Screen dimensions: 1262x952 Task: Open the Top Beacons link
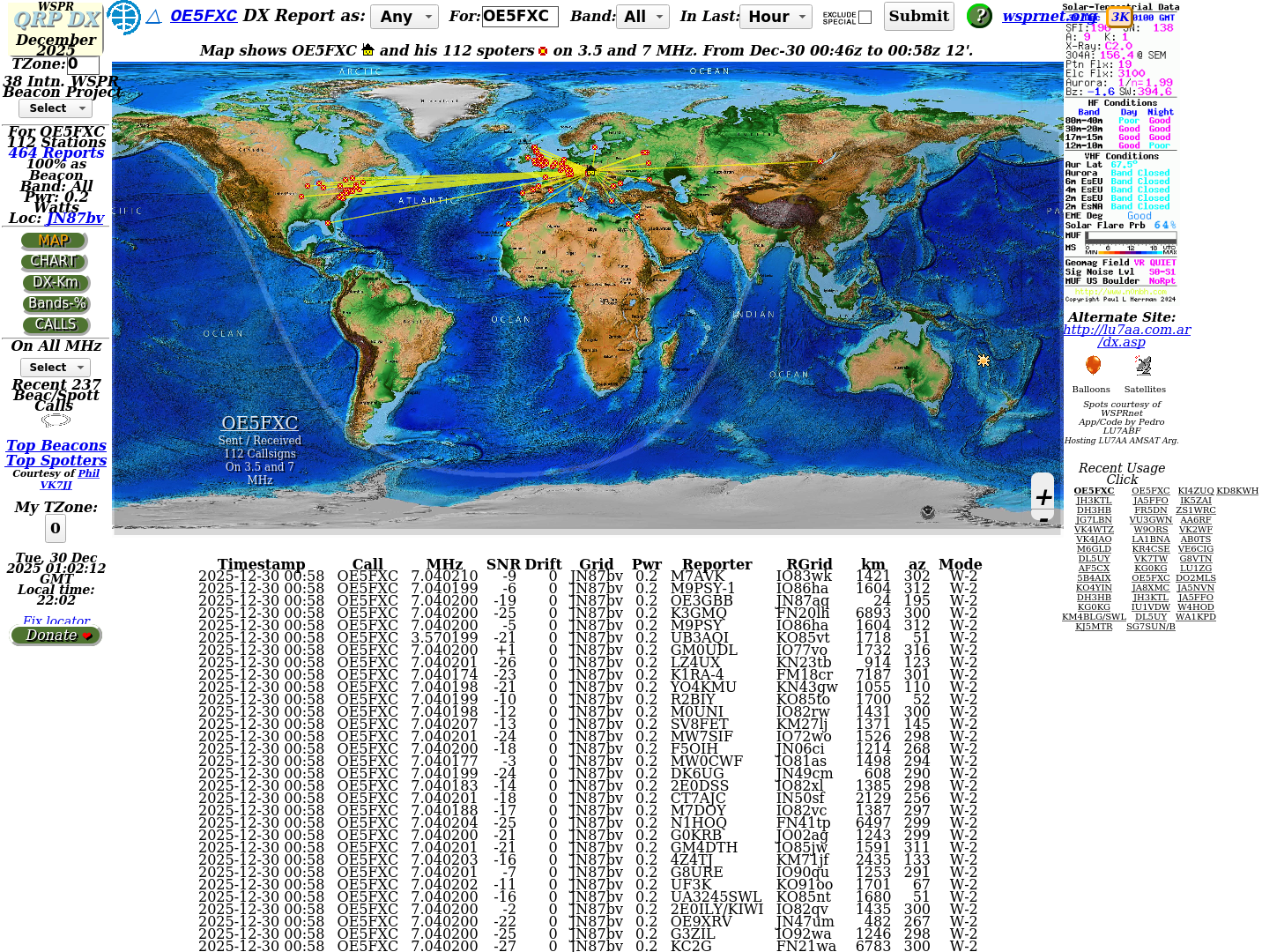coord(56,446)
